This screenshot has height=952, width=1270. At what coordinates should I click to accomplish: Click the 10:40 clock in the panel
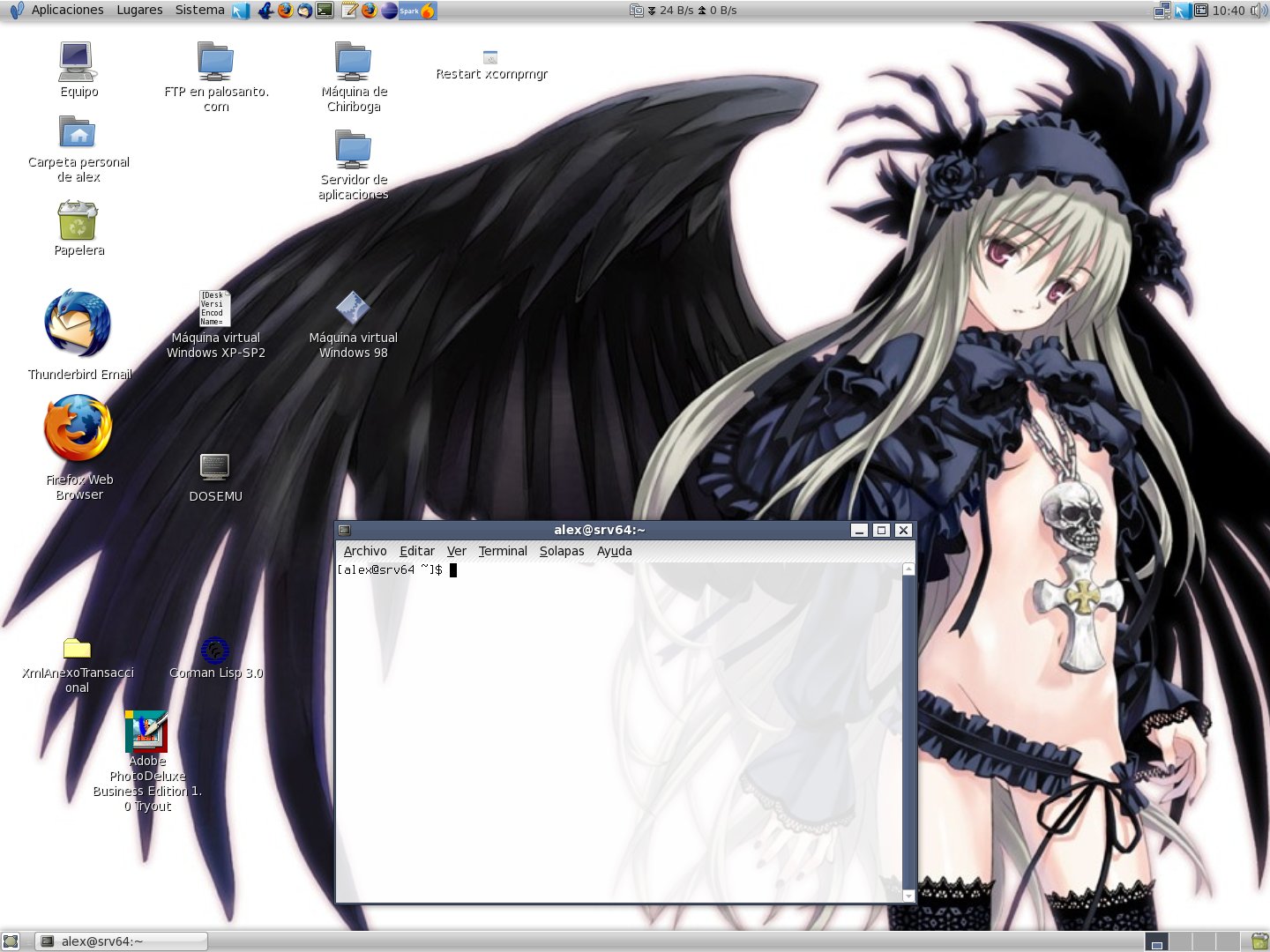tap(1228, 11)
